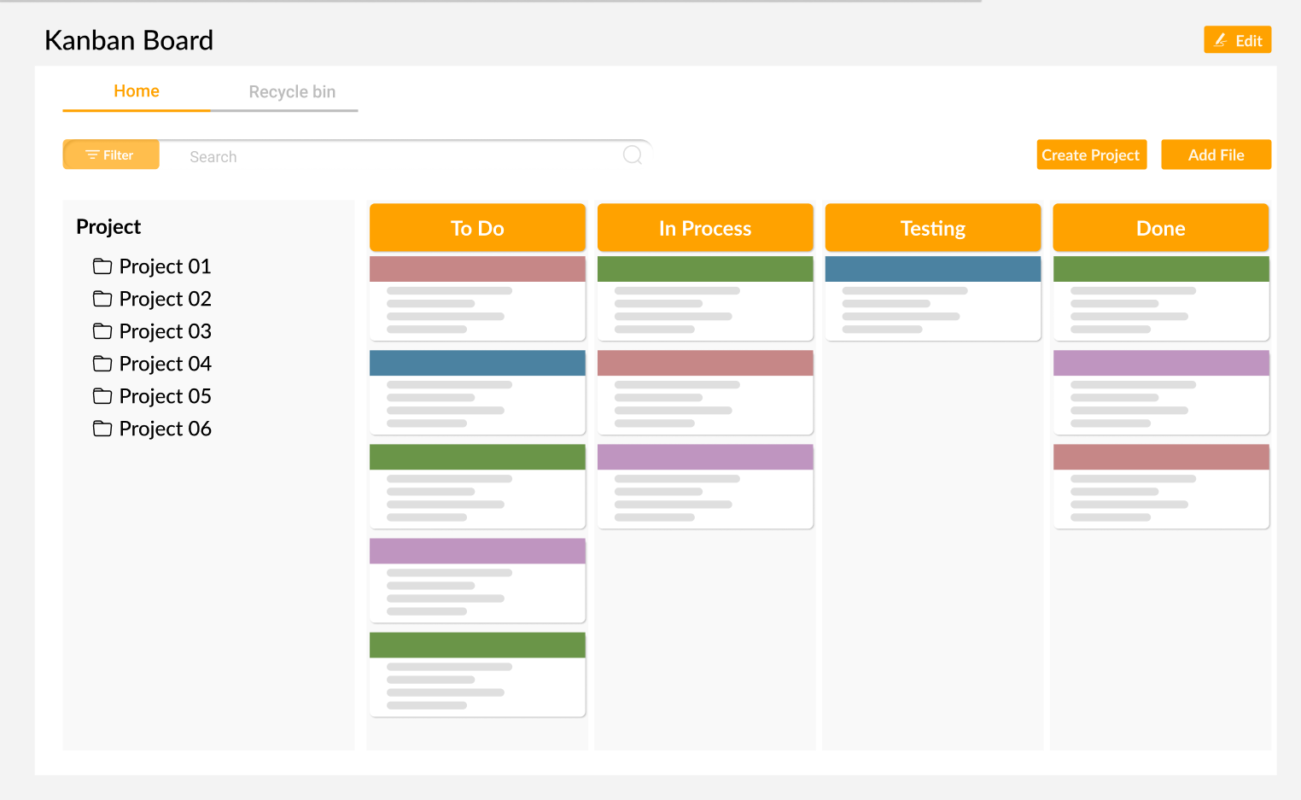Click the Project 05 folder icon
The image size is (1301, 800).
(102, 396)
